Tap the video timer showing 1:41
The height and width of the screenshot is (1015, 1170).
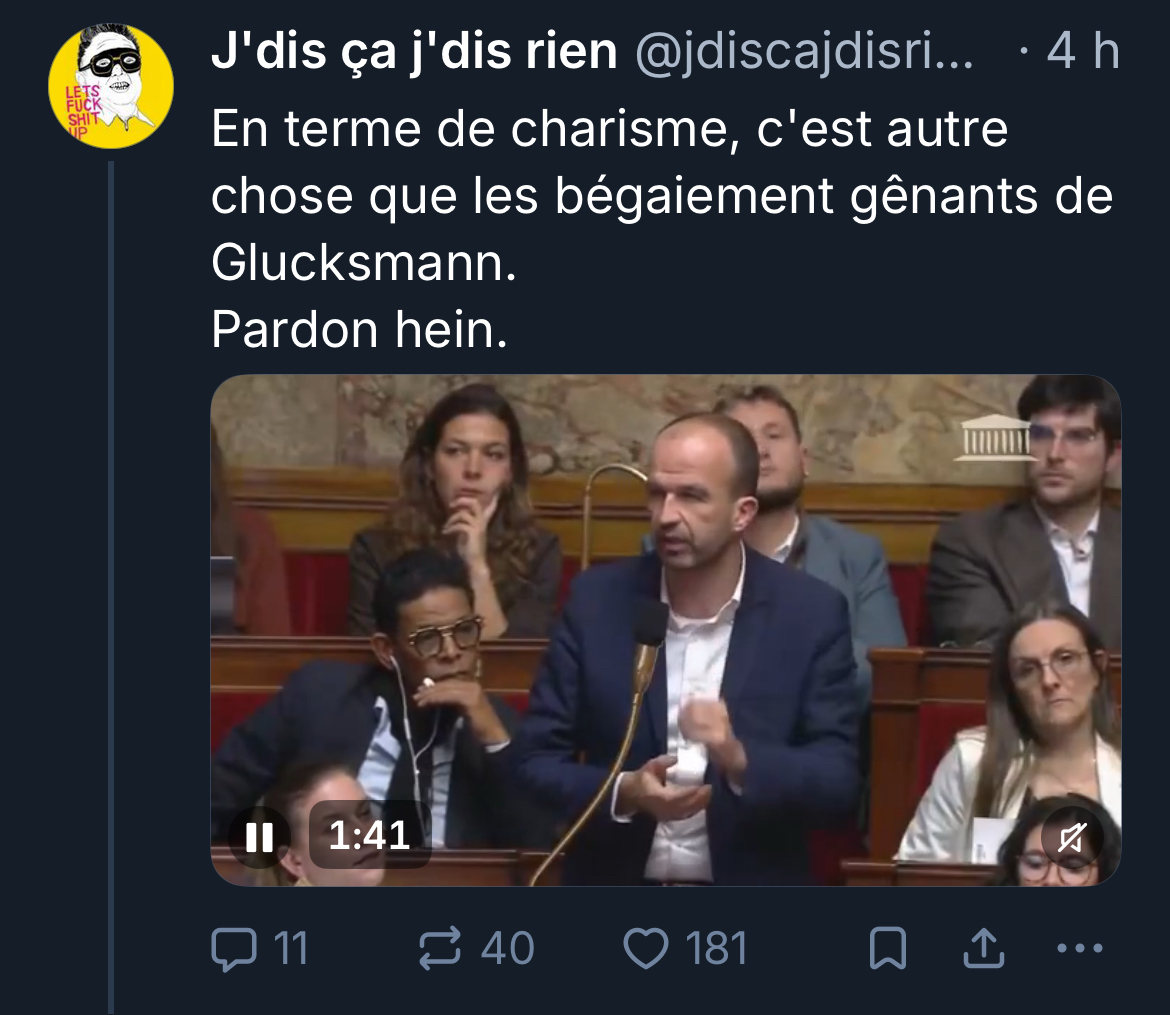click(370, 835)
